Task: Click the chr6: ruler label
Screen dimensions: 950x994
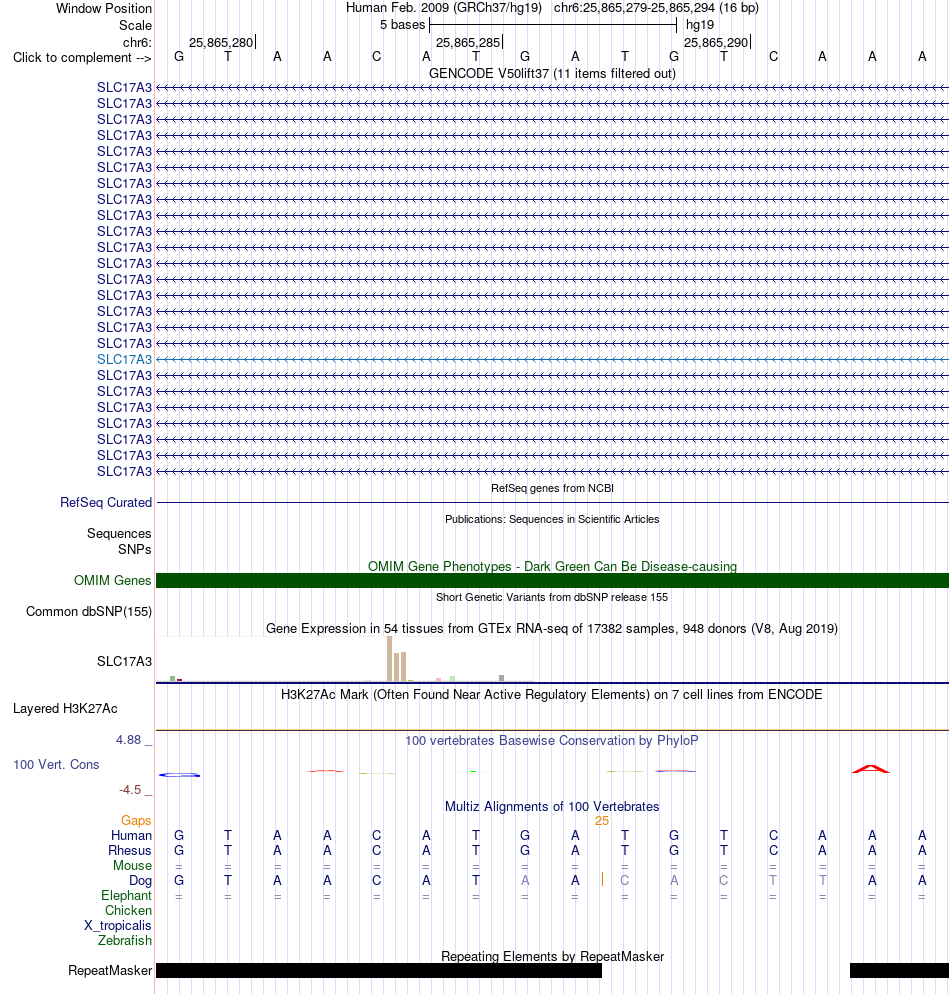Action: coord(137,42)
